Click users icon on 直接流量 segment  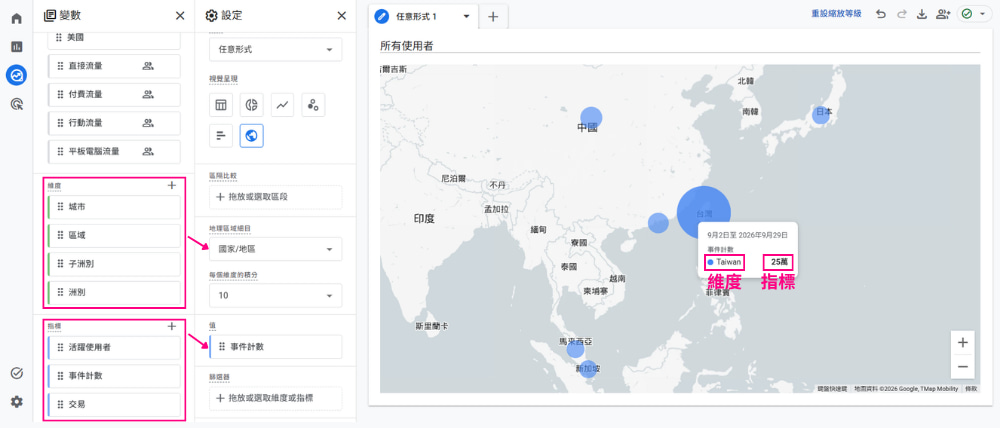pos(148,66)
